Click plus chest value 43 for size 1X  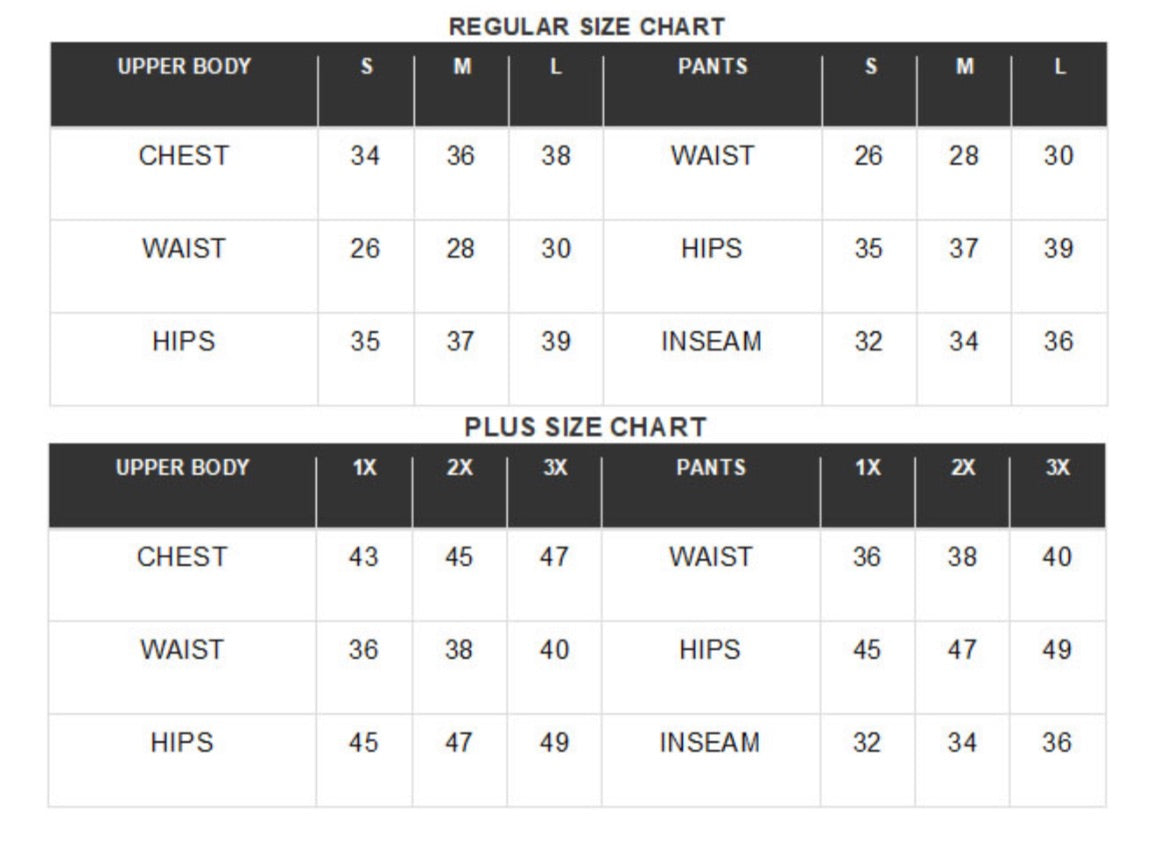(x=363, y=557)
